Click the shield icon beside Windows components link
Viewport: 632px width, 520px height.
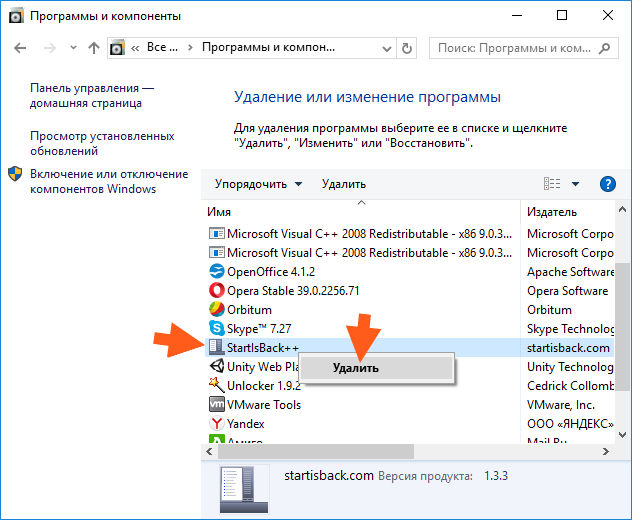click(x=15, y=174)
